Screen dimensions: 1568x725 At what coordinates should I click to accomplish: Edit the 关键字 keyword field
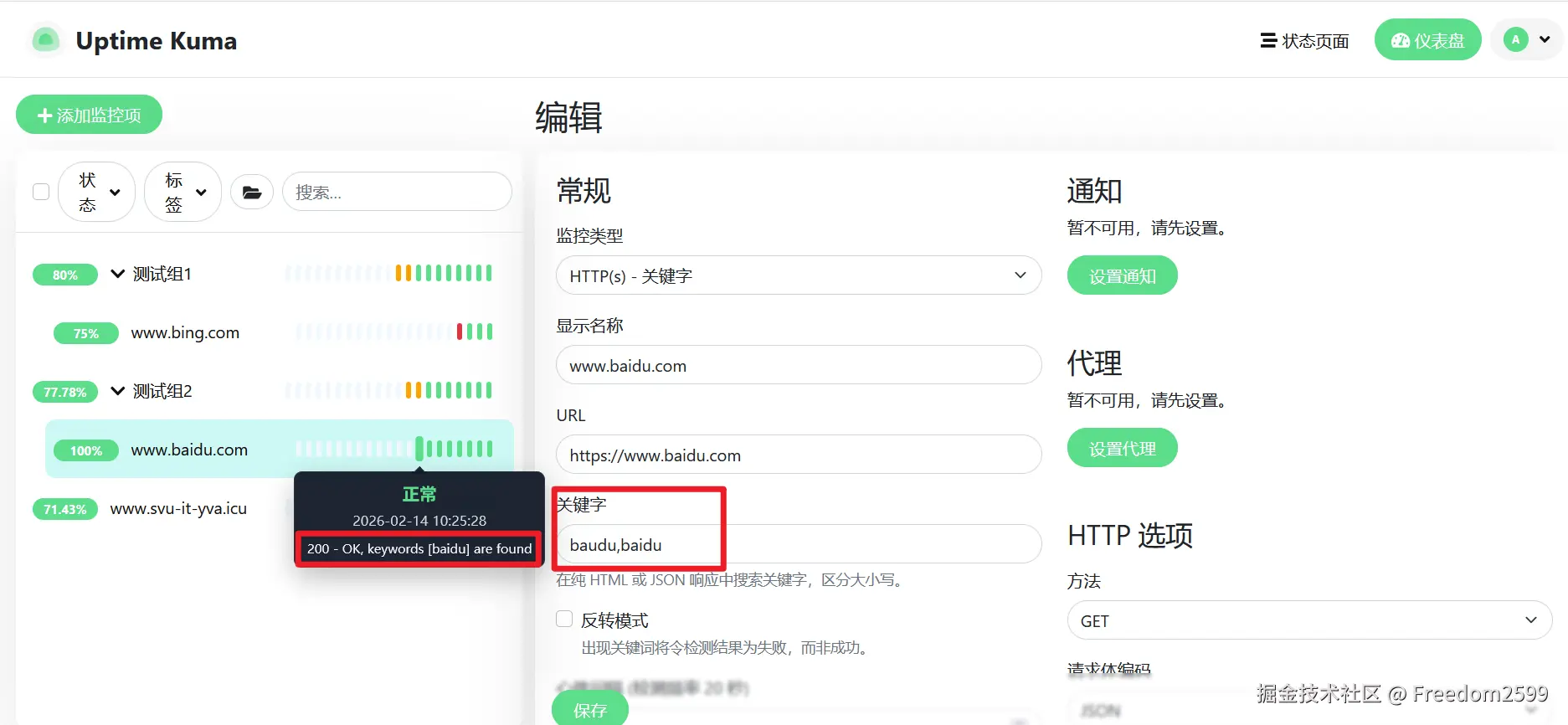coord(799,544)
